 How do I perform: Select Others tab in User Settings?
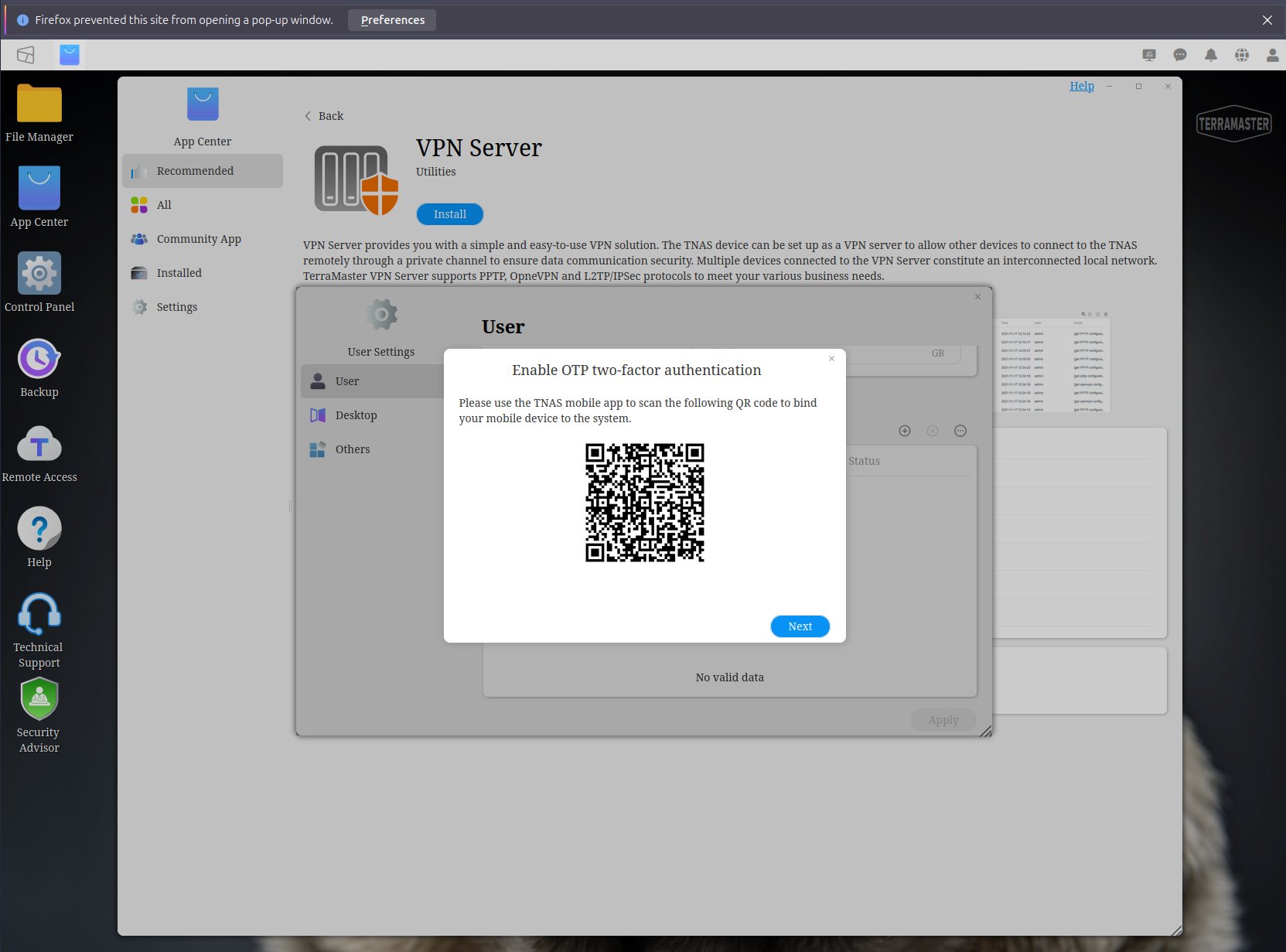click(x=373, y=449)
